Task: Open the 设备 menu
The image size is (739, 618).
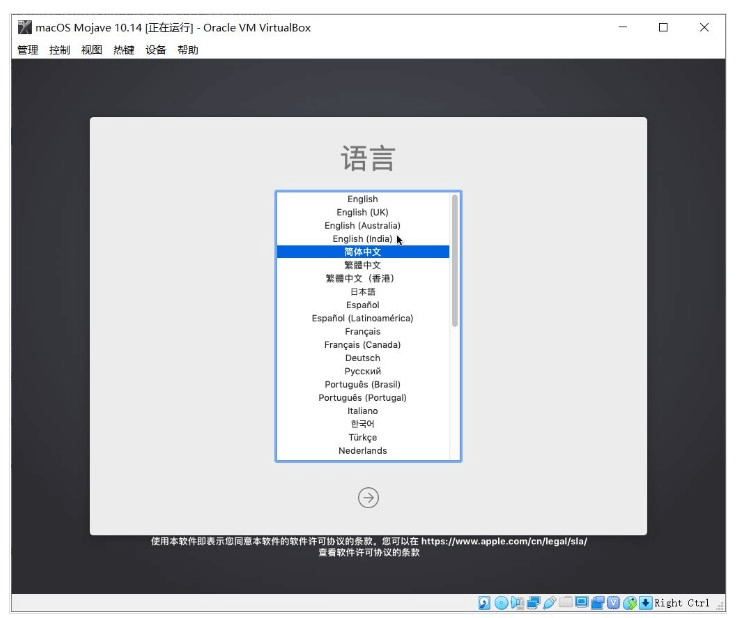Action: (156, 50)
